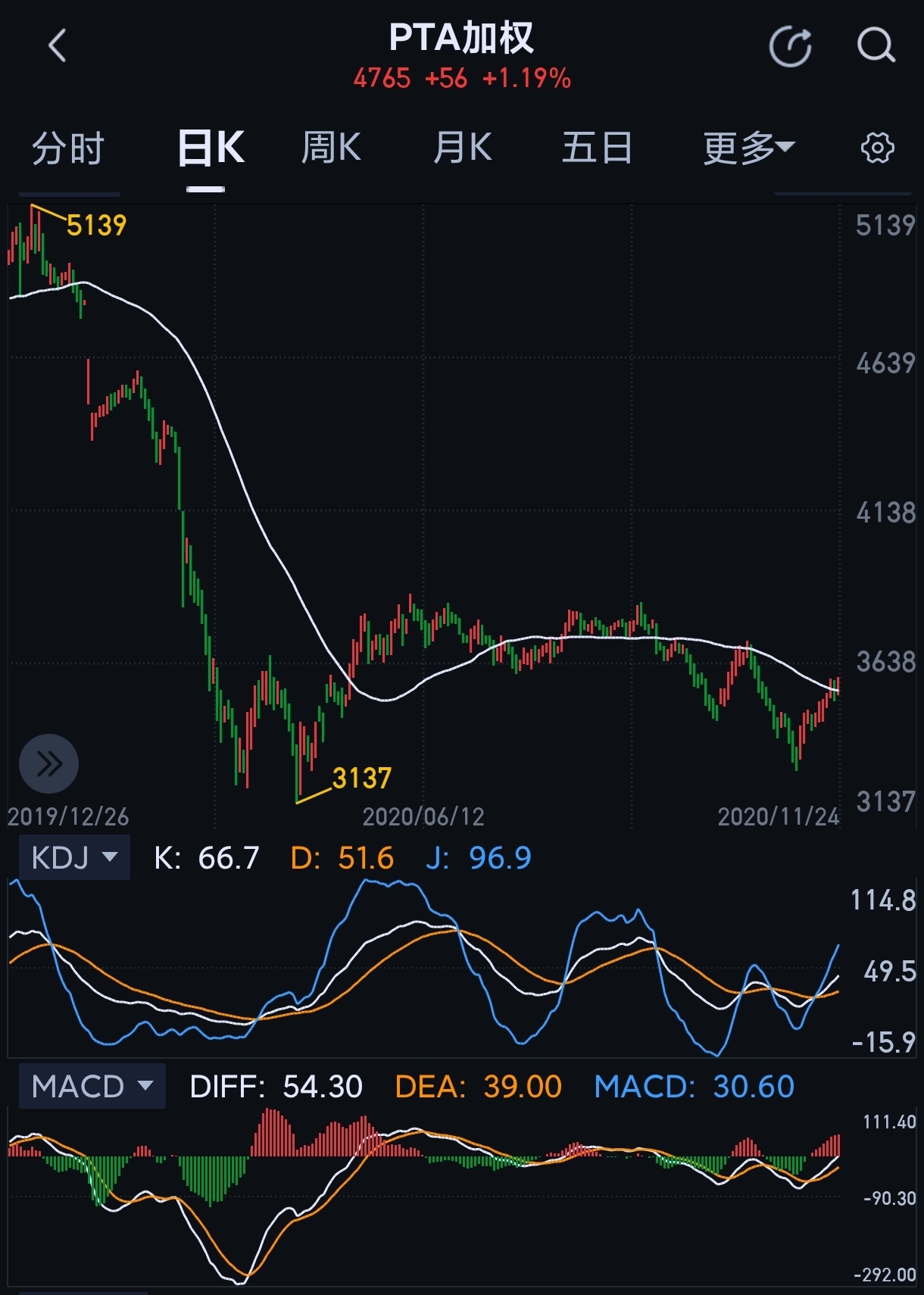
Task: Tap the DEA: 39.00 value
Action: point(479,1087)
